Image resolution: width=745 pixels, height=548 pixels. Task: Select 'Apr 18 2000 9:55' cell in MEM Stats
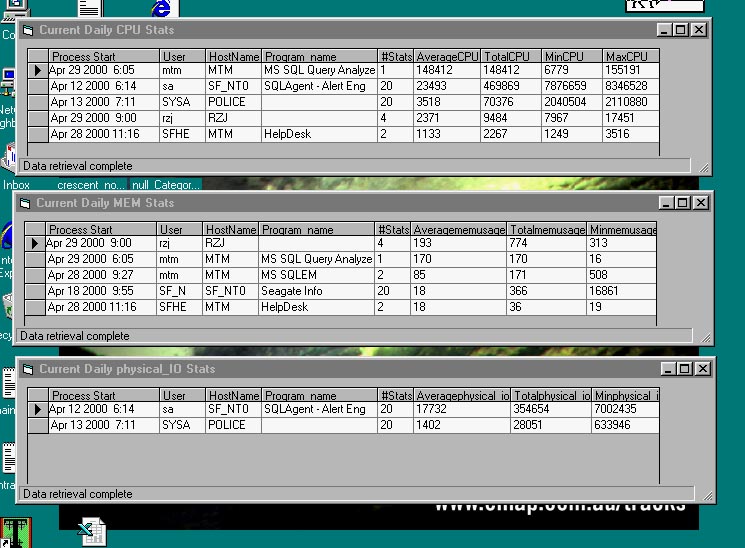click(x=101, y=291)
